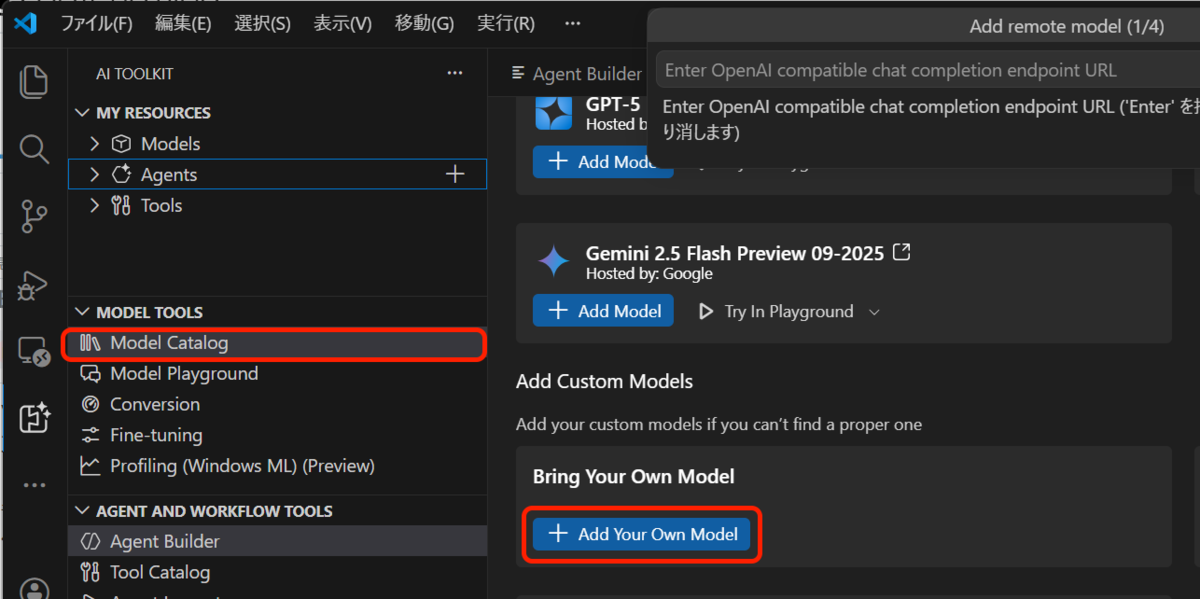Open the 表示(V) menu
Image resolution: width=1200 pixels, height=599 pixels.
point(342,23)
